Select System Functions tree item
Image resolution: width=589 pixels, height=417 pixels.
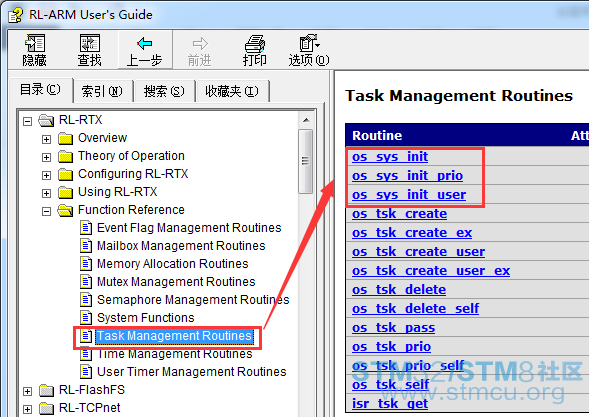(146, 318)
